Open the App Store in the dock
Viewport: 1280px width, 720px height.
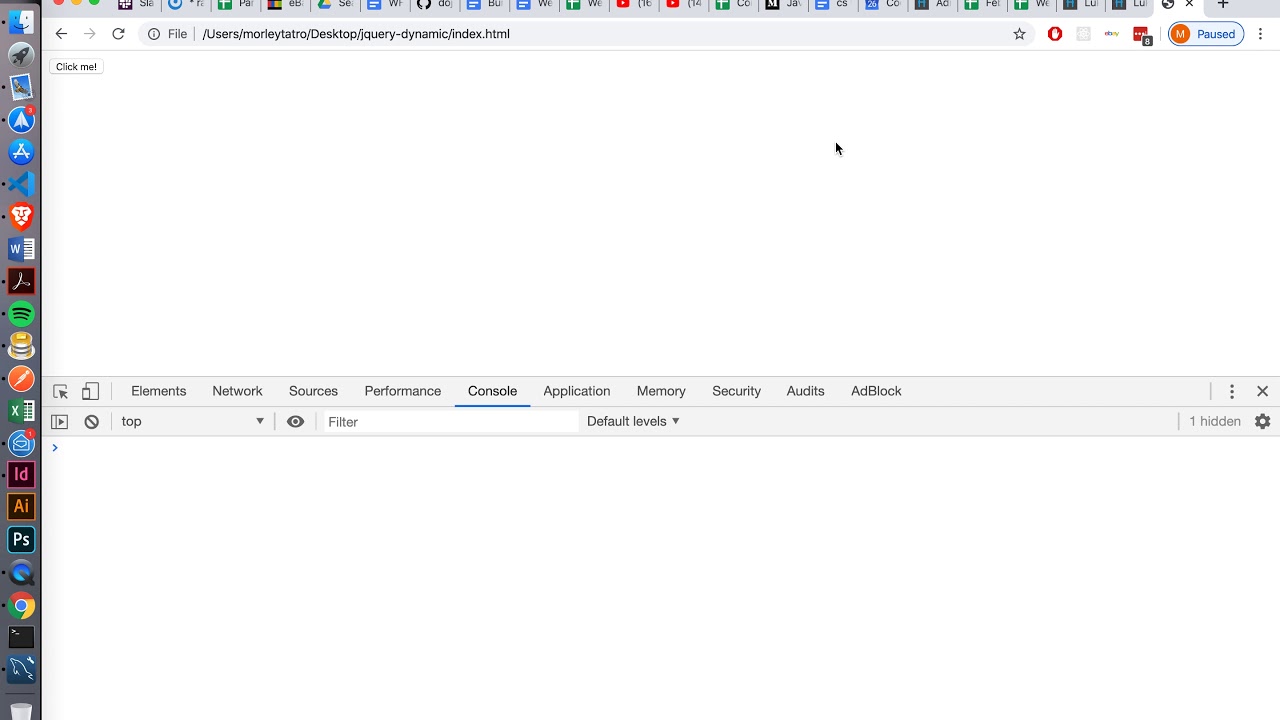pyautogui.click(x=21, y=152)
